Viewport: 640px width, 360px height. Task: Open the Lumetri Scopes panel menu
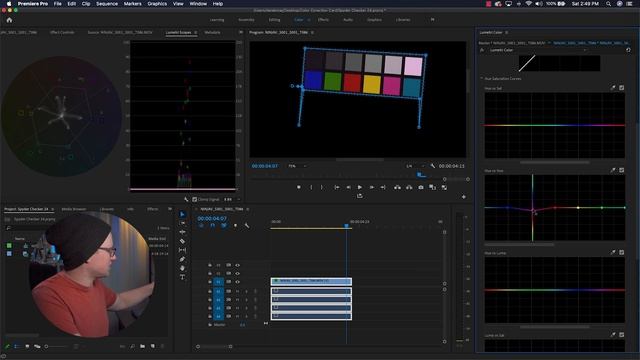196,32
